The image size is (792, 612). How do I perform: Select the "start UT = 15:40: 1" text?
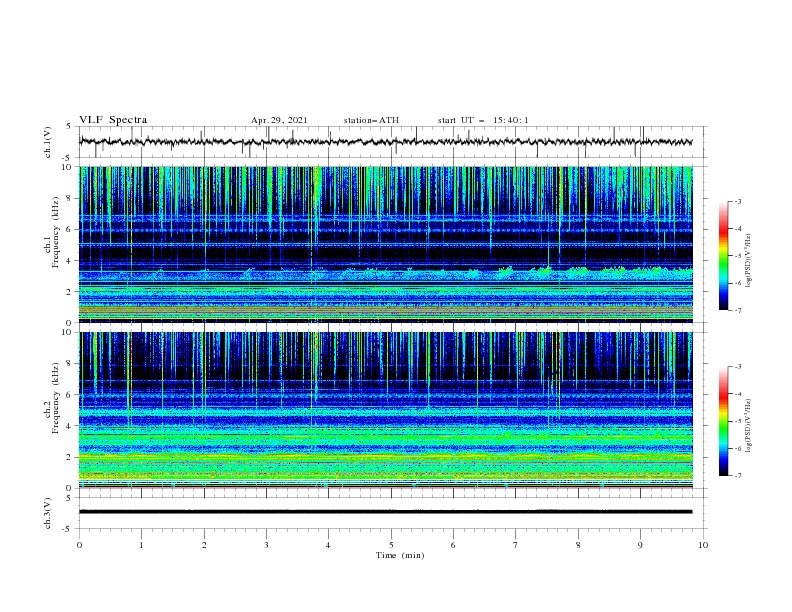(x=483, y=120)
